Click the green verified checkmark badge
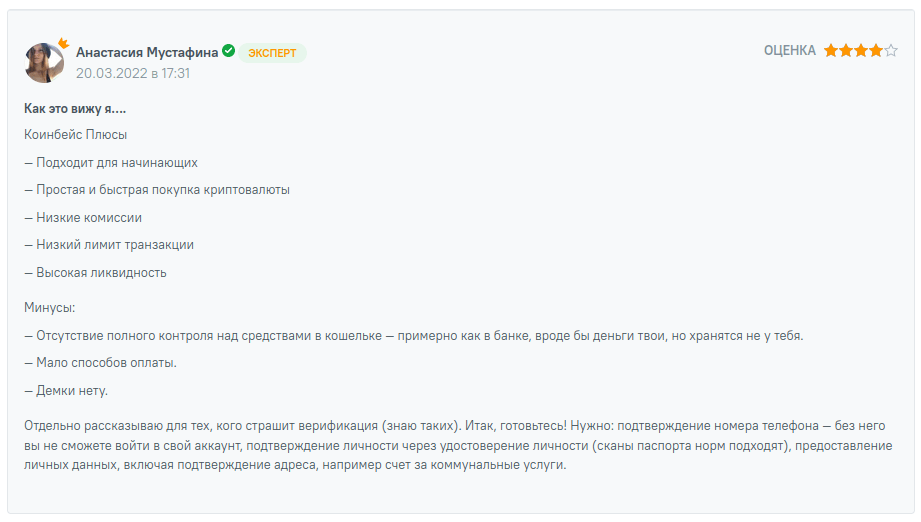This screenshot has width=921, height=522. click(229, 51)
